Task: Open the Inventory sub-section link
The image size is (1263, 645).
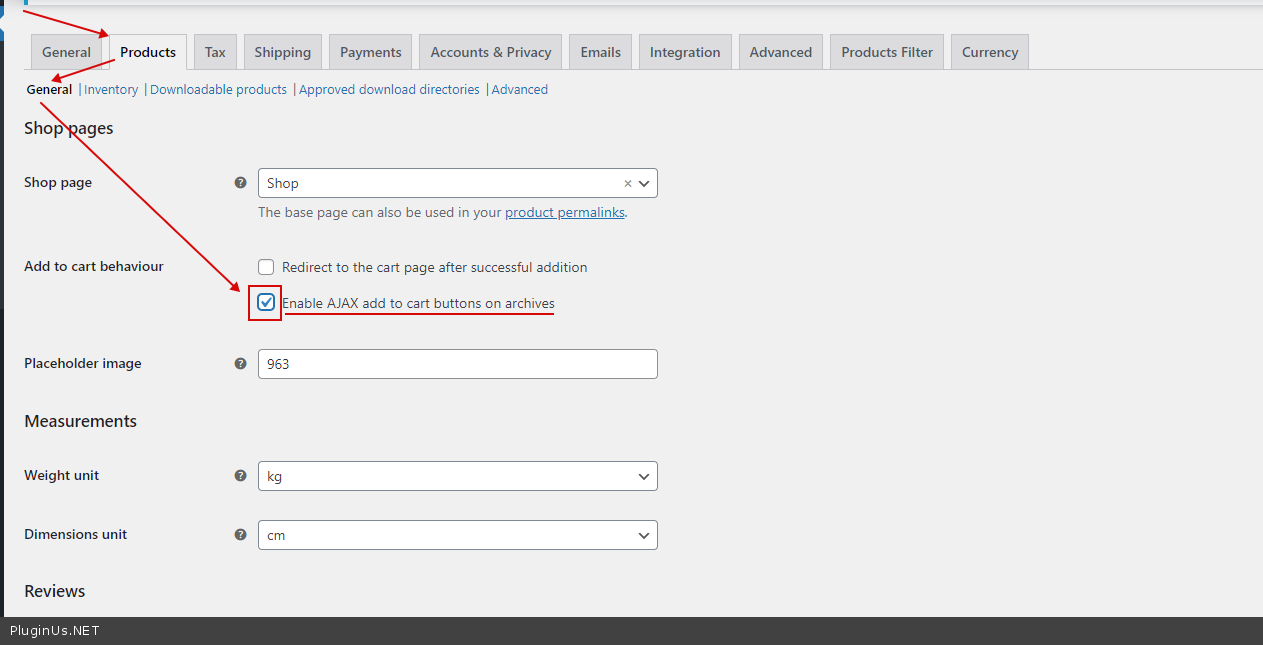Action: tap(111, 90)
